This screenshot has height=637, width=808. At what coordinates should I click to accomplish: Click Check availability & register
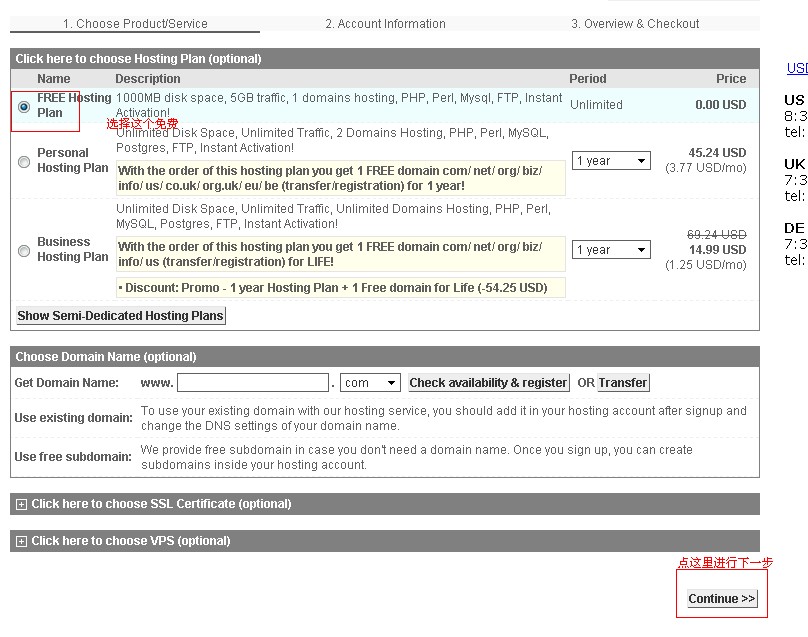488,382
